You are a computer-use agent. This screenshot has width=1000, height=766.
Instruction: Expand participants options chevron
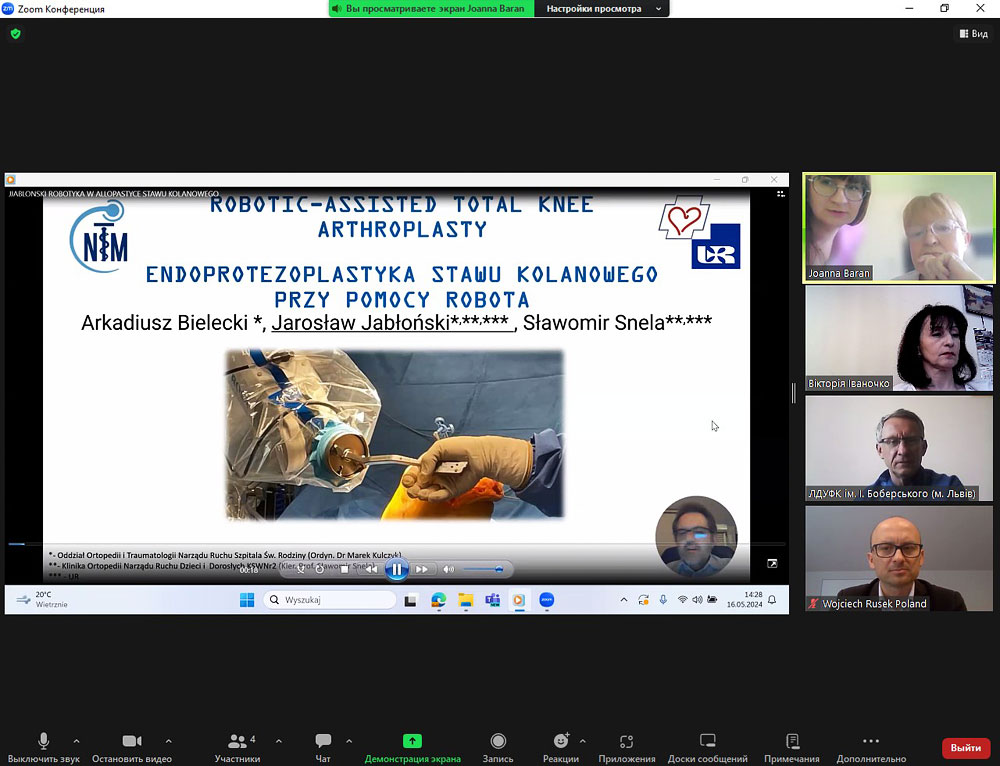coord(279,741)
